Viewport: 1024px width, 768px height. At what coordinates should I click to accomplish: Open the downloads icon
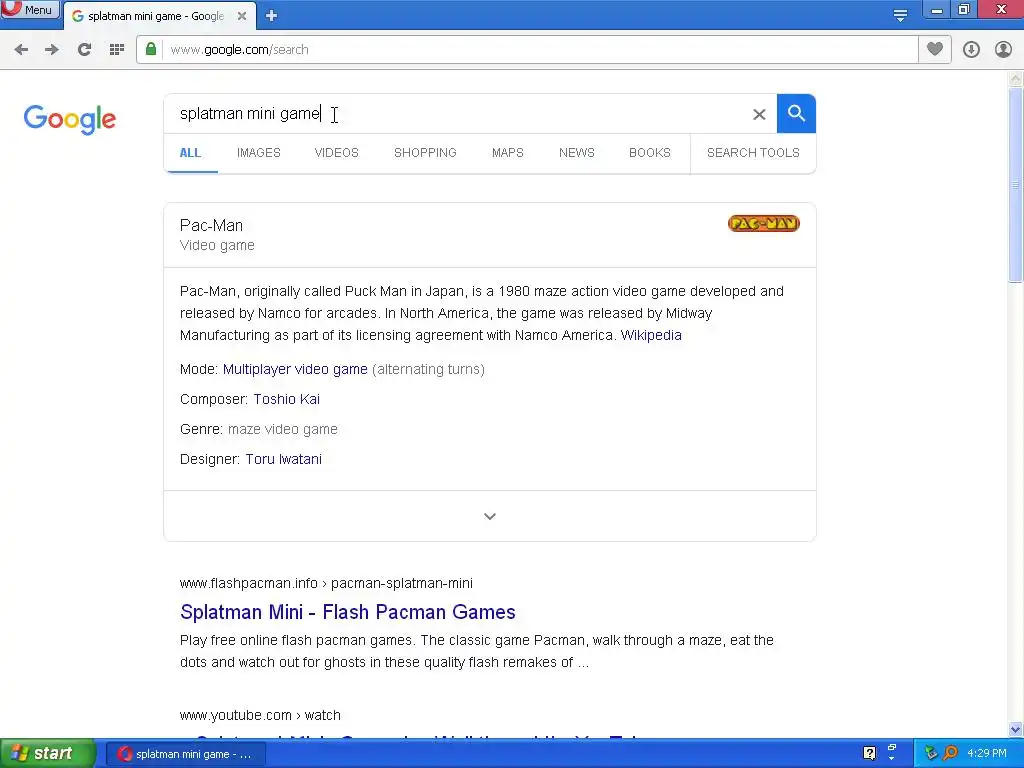[x=971, y=50]
